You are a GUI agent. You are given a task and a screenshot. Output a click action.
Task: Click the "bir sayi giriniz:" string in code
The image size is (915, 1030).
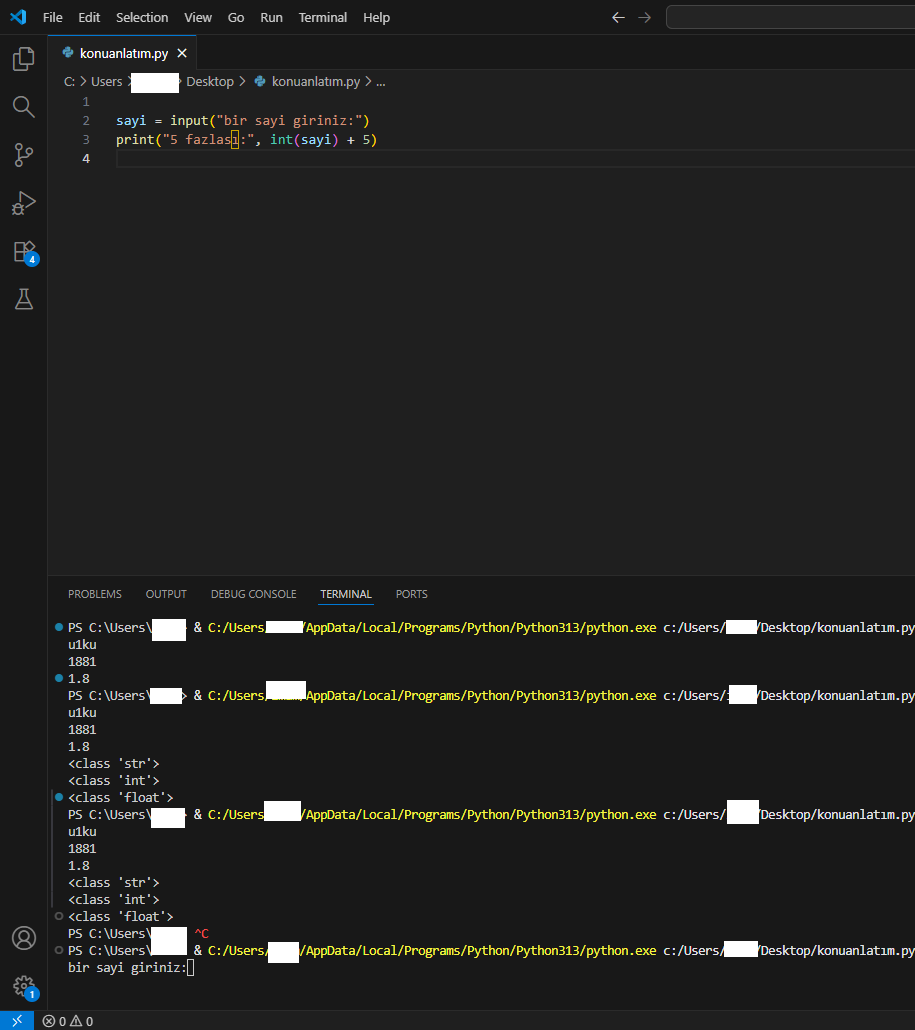289,121
